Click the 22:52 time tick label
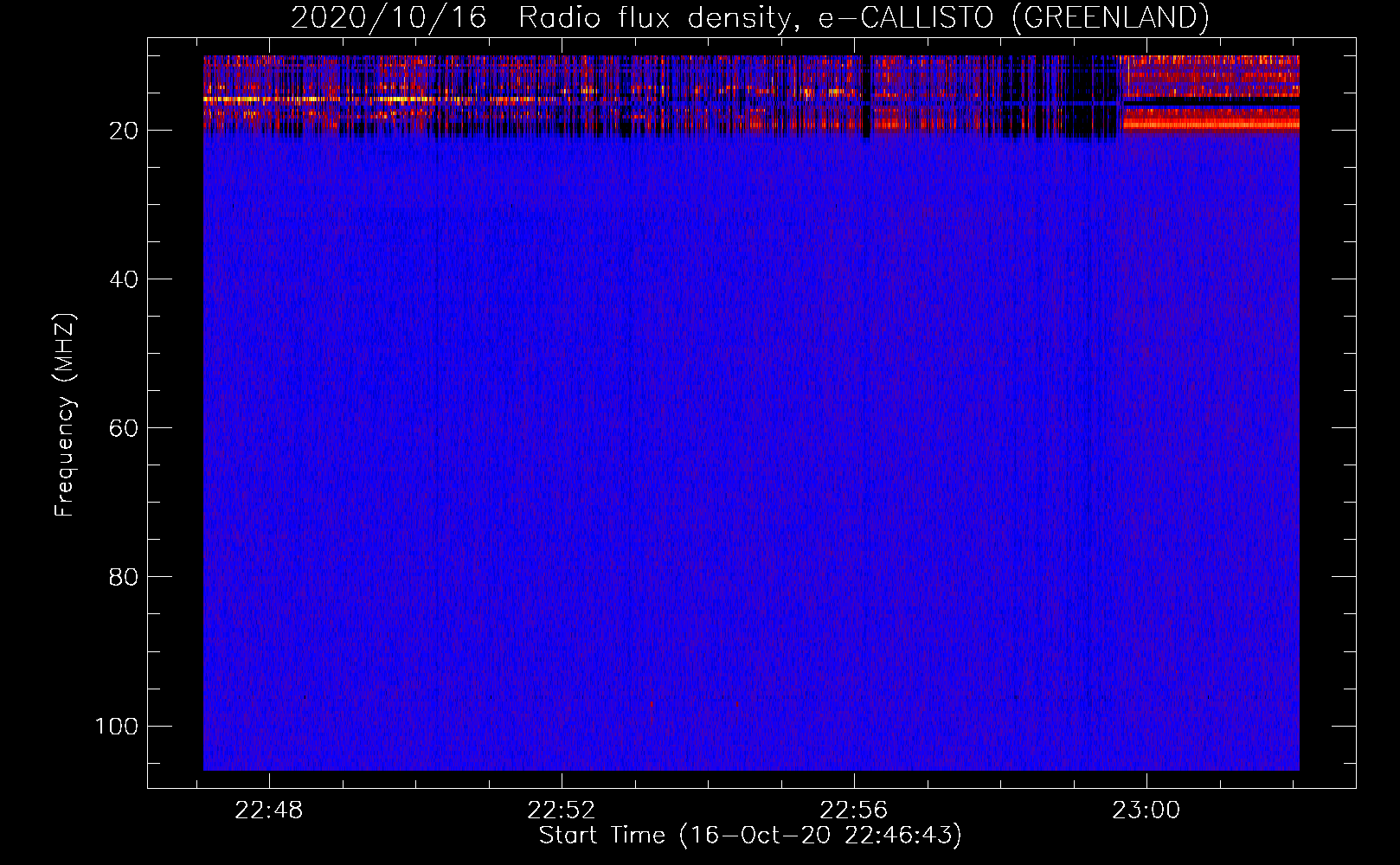The height and width of the screenshot is (865, 1400). pyautogui.click(x=562, y=811)
